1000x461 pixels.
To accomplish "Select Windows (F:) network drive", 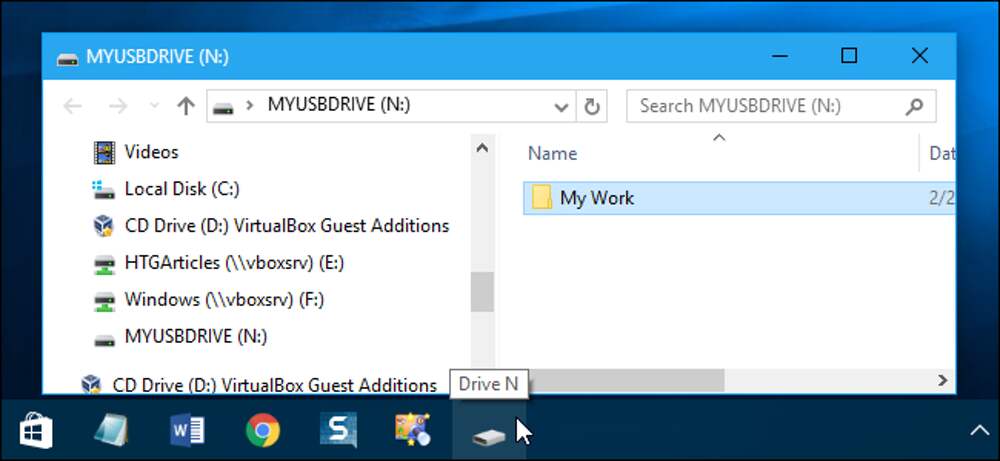I will coord(223,300).
